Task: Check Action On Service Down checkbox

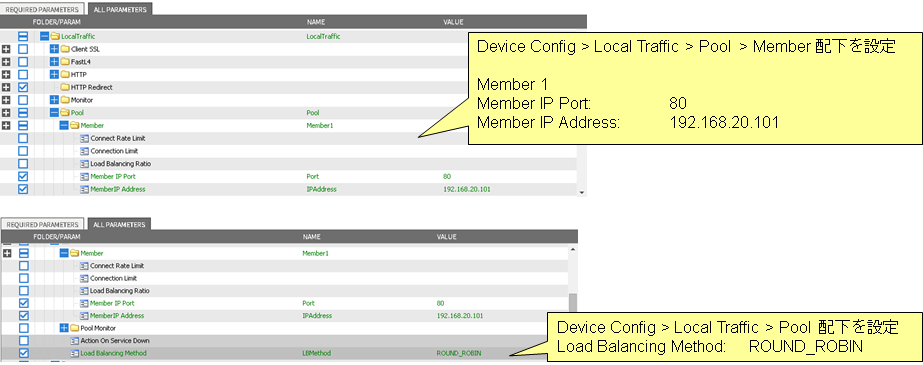Action: [24, 341]
